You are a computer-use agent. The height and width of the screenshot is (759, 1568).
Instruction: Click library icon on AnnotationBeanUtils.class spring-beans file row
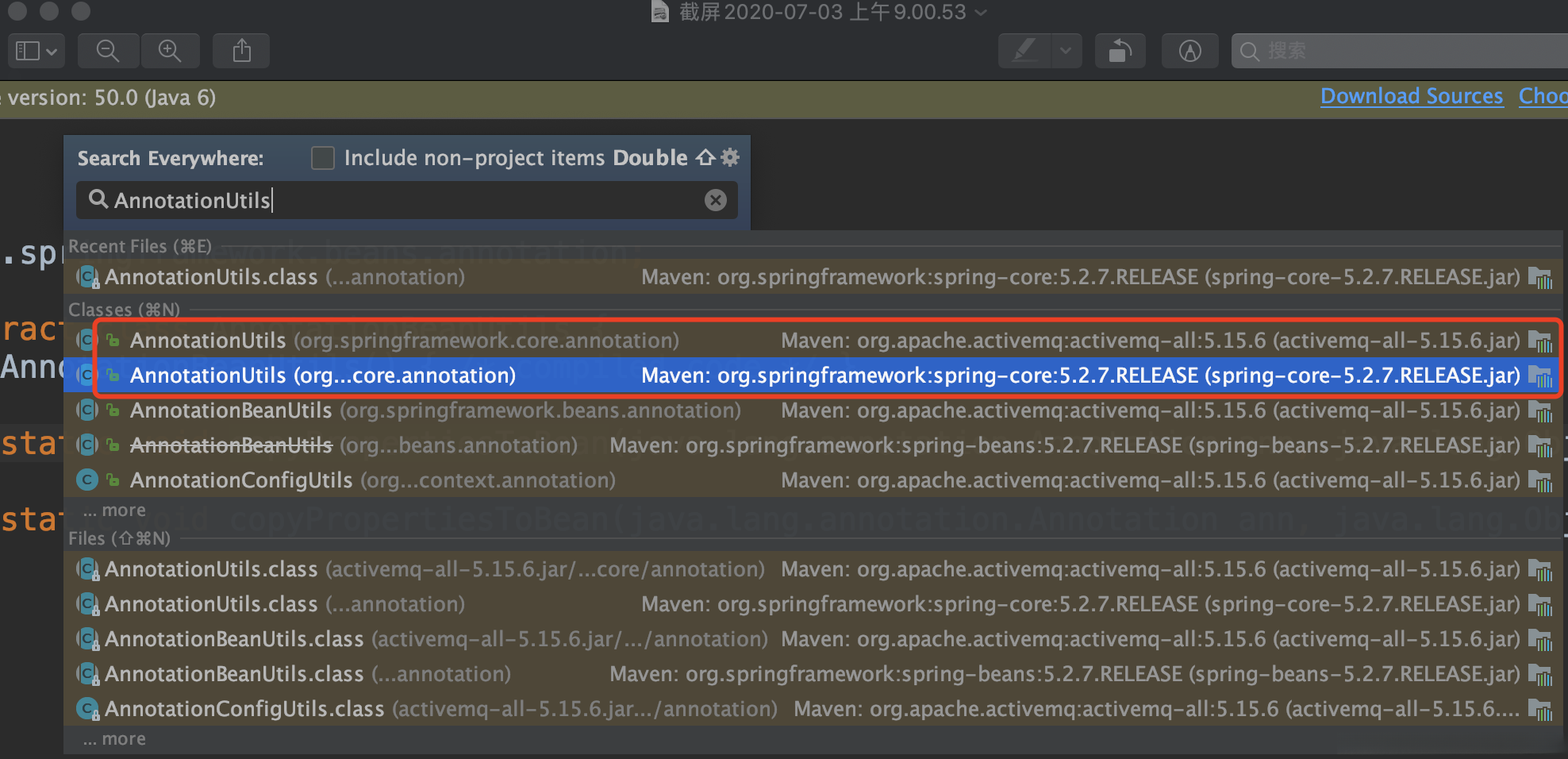pos(1540,674)
